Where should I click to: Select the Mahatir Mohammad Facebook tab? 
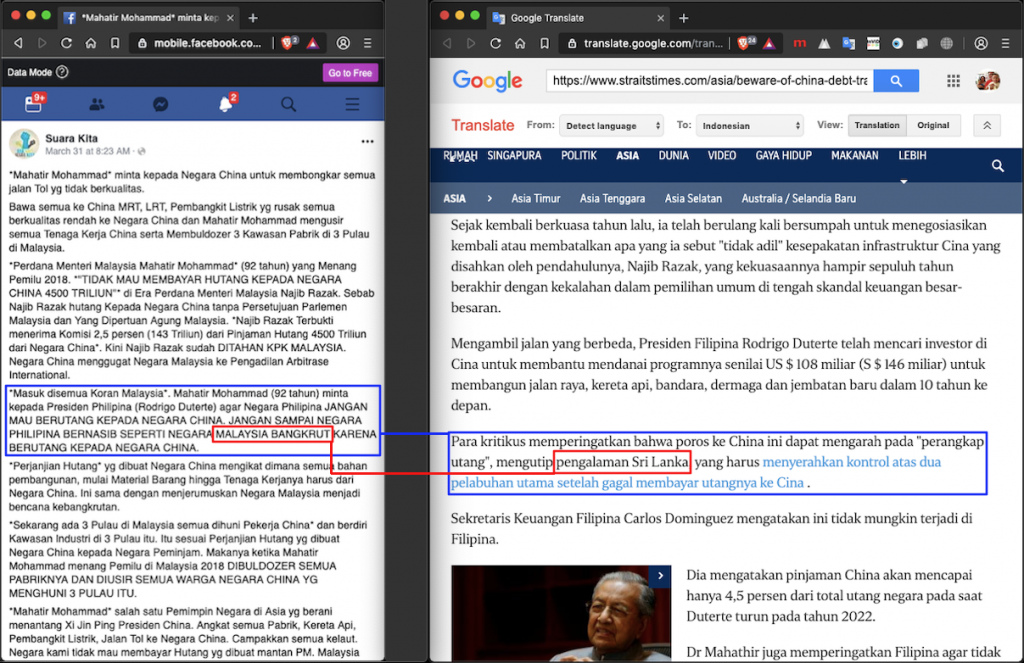(148, 18)
